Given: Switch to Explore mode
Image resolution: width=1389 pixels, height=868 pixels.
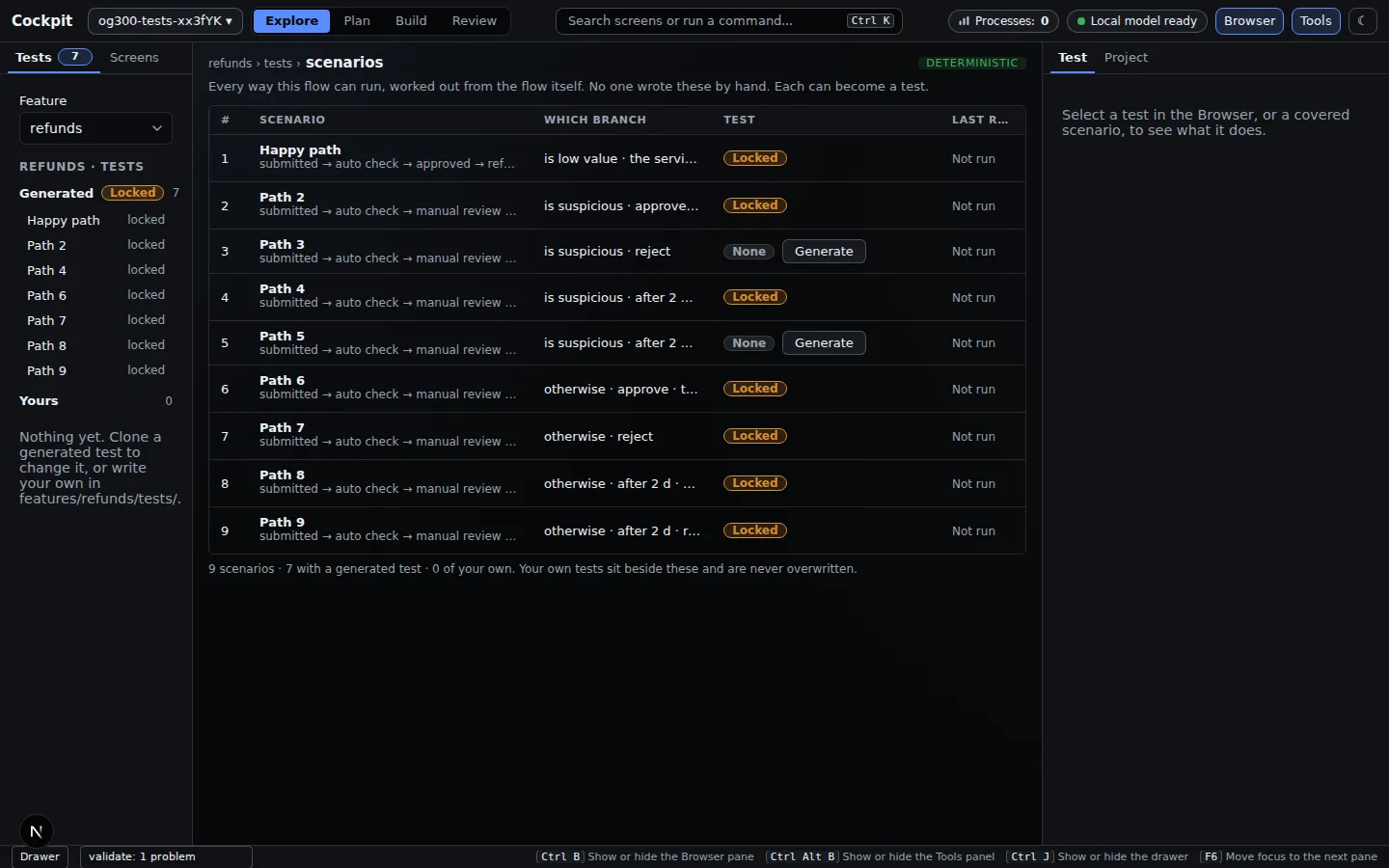Looking at the screenshot, I should pos(291,20).
